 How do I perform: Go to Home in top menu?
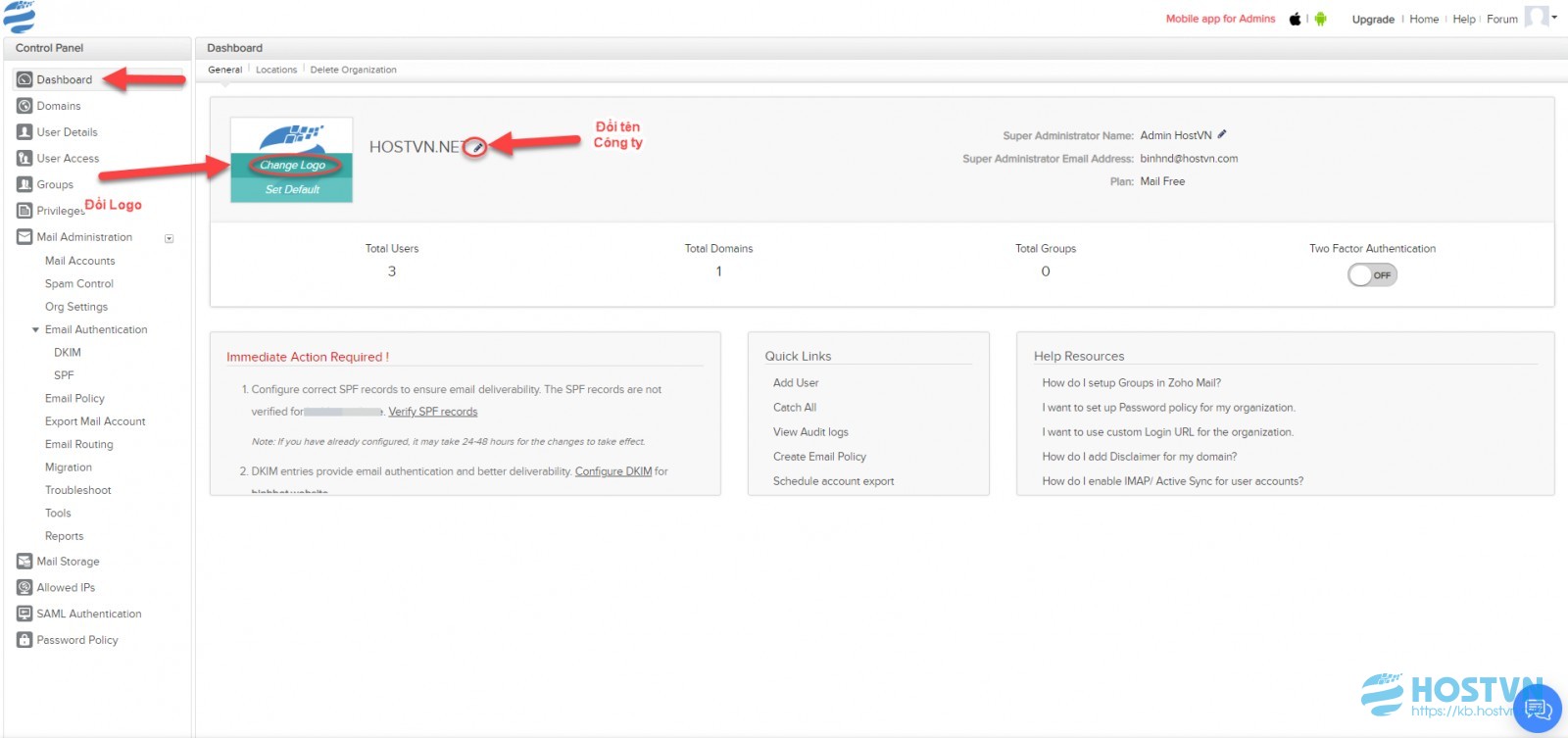(1424, 19)
